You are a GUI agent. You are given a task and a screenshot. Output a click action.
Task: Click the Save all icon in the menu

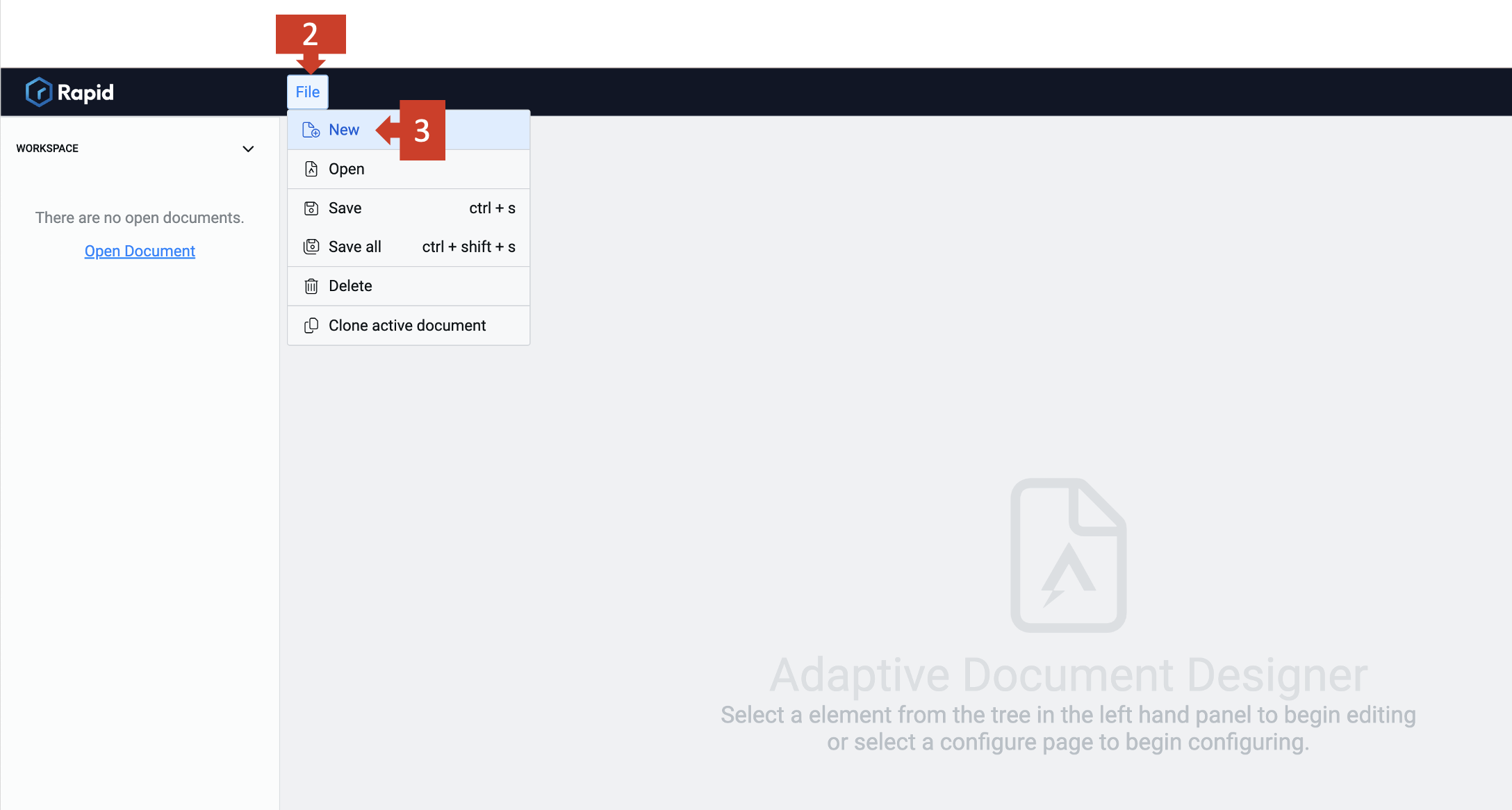(311, 247)
